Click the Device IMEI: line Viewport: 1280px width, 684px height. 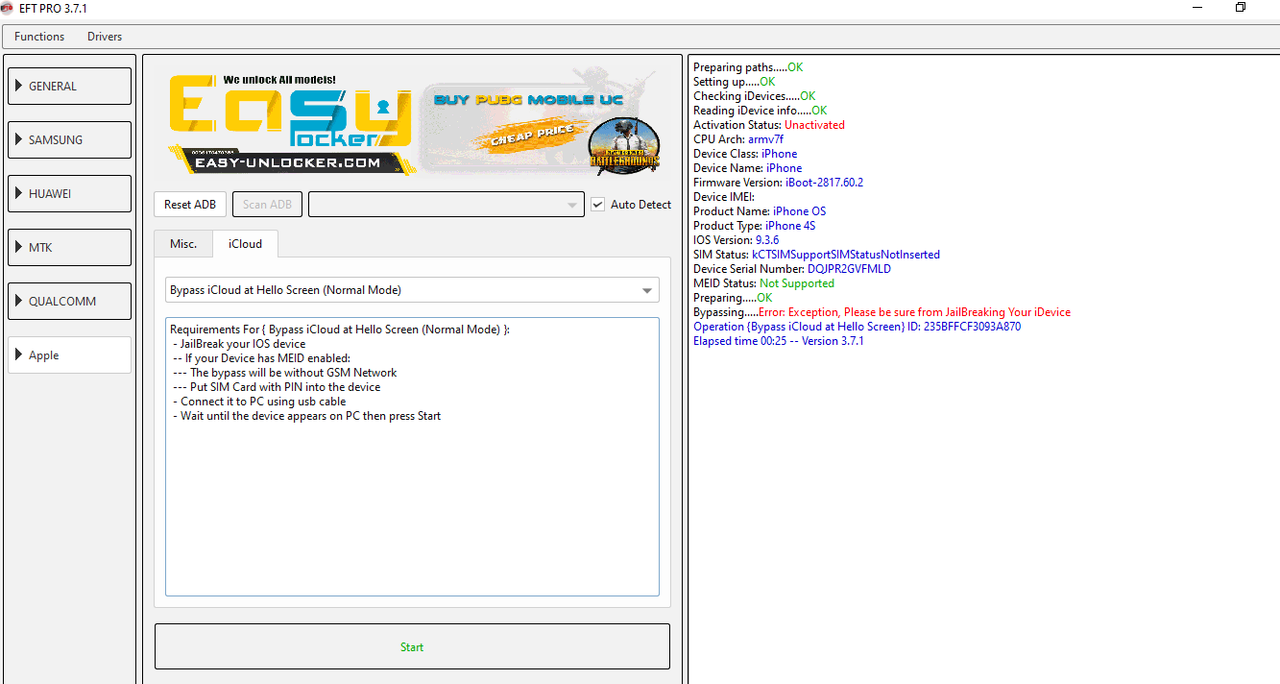click(x=725, y=197)
